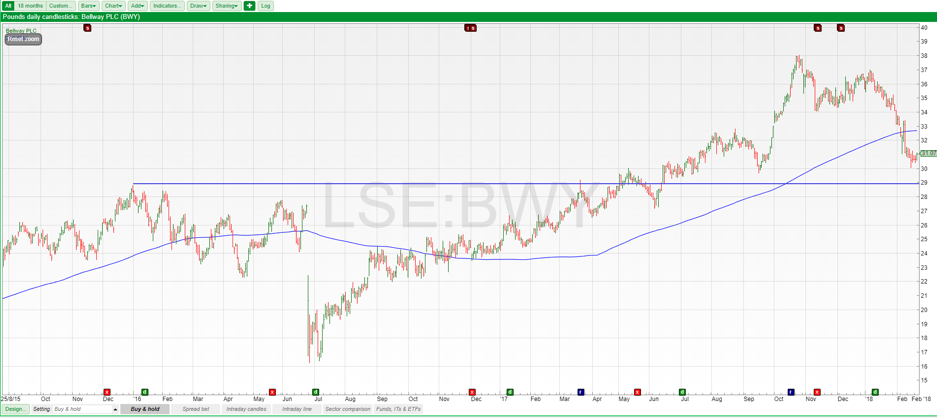Toggle the Log scale button

tap(266, 6)
